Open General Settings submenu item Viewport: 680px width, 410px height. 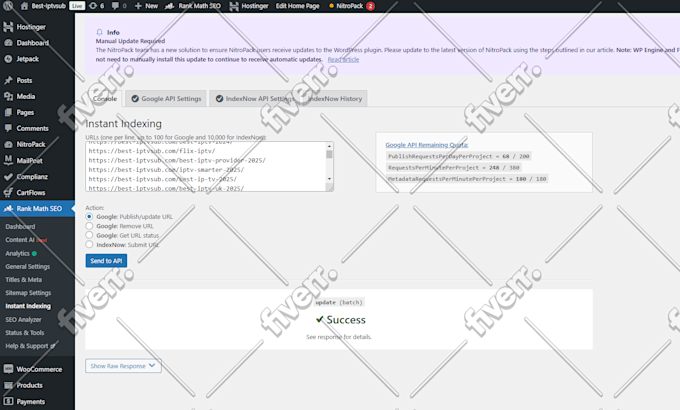pyautogui.click(x=27, y=266)
